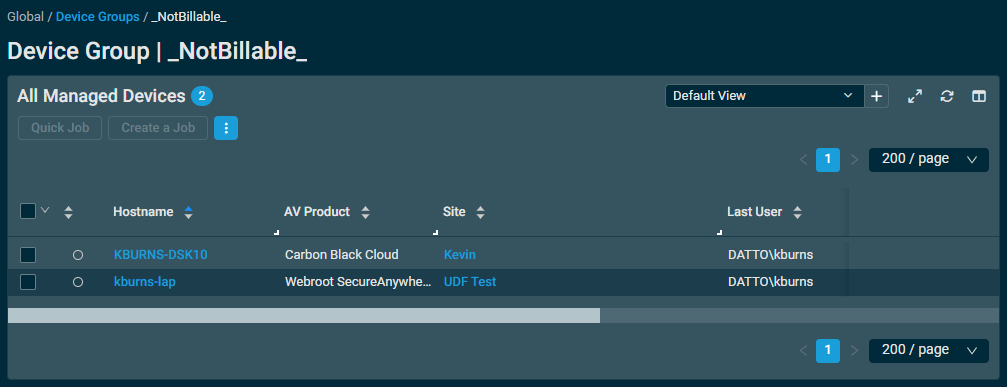Tick the checkbox for KBURNS-DSK10

(x=28, y=255)
